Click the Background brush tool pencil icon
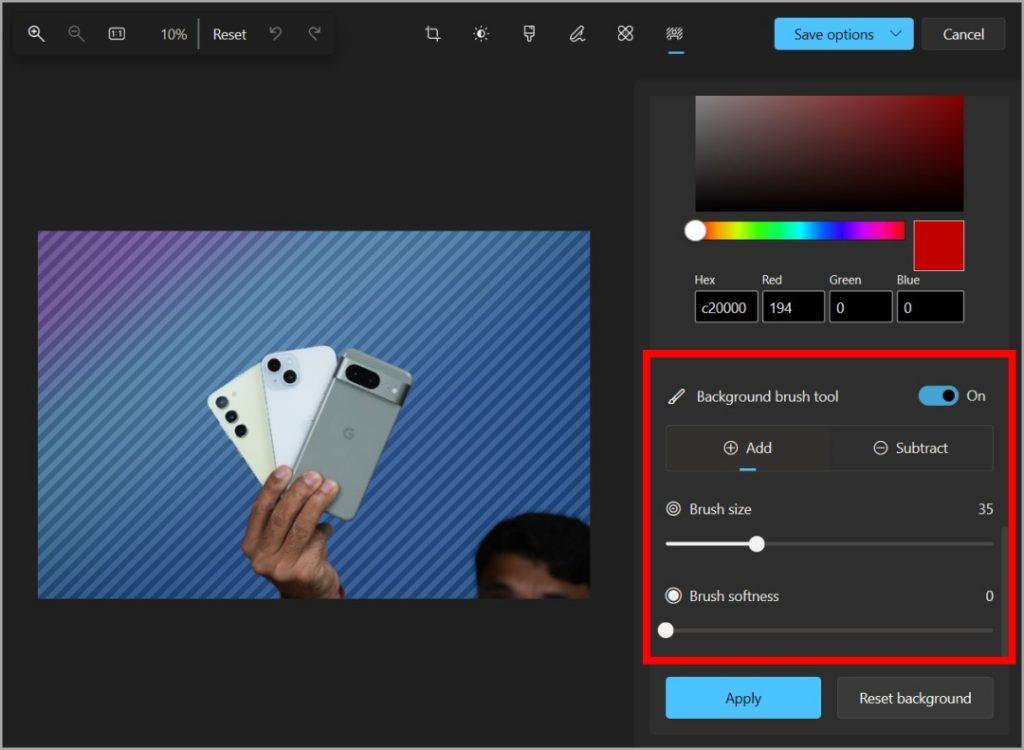The width and height of the screenshot is (1024, 750). (x=676, y=397)
